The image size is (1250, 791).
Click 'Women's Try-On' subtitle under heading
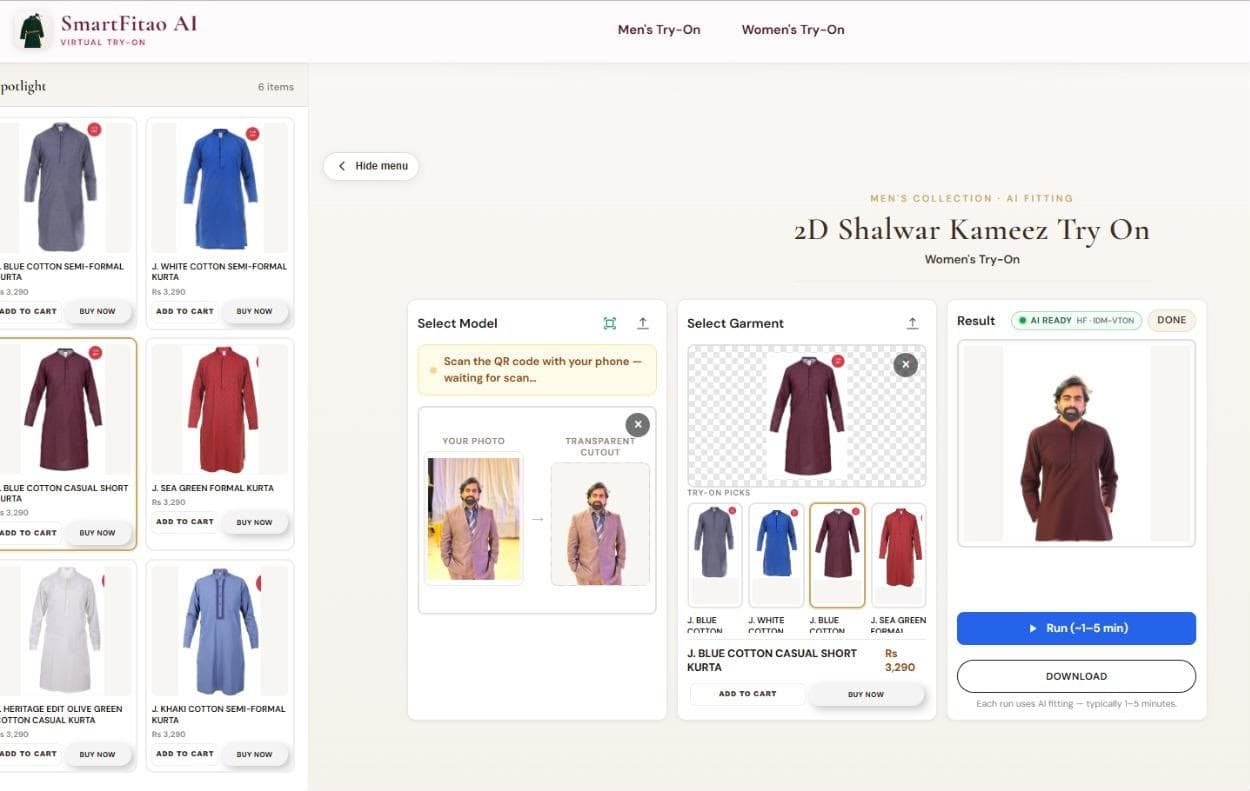972,259
